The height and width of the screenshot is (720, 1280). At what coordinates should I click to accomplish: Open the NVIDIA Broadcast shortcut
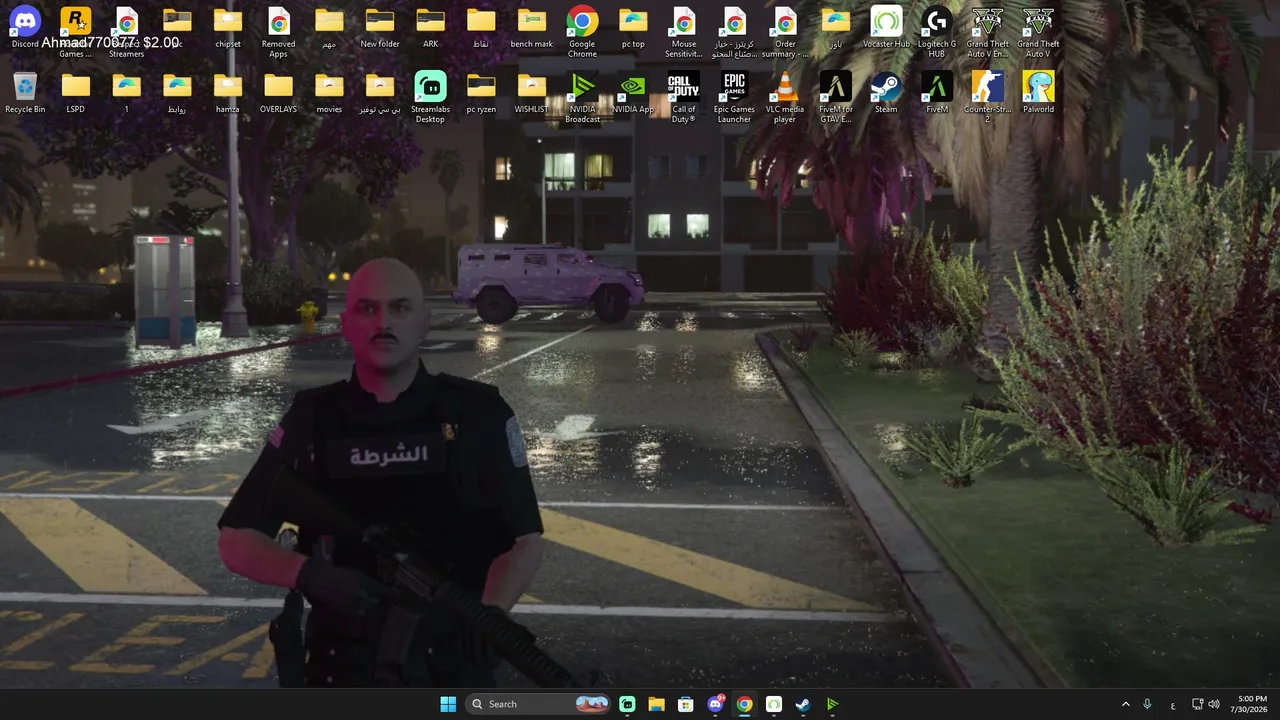tap(582, 97)
